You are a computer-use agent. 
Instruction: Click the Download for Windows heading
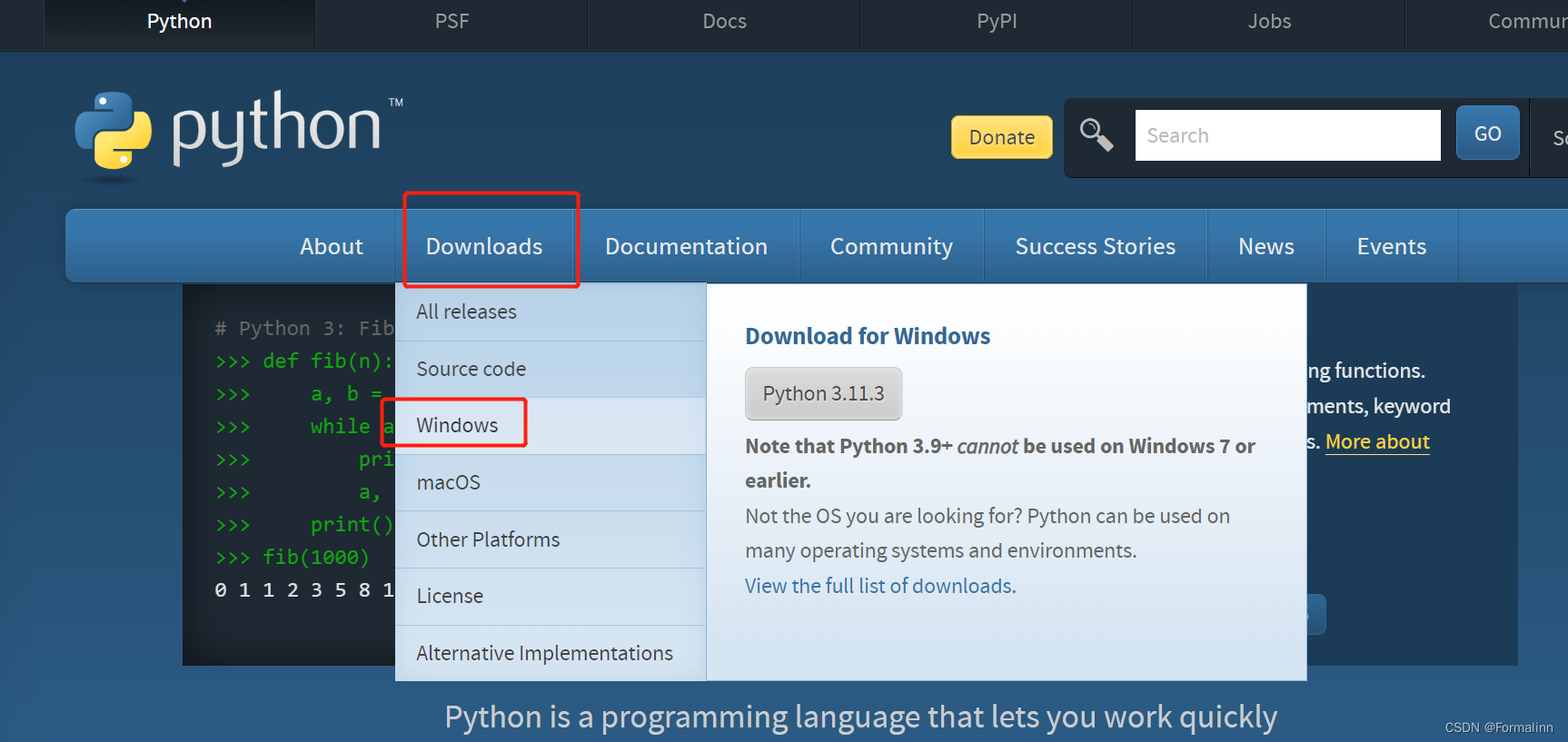(868, 336)
